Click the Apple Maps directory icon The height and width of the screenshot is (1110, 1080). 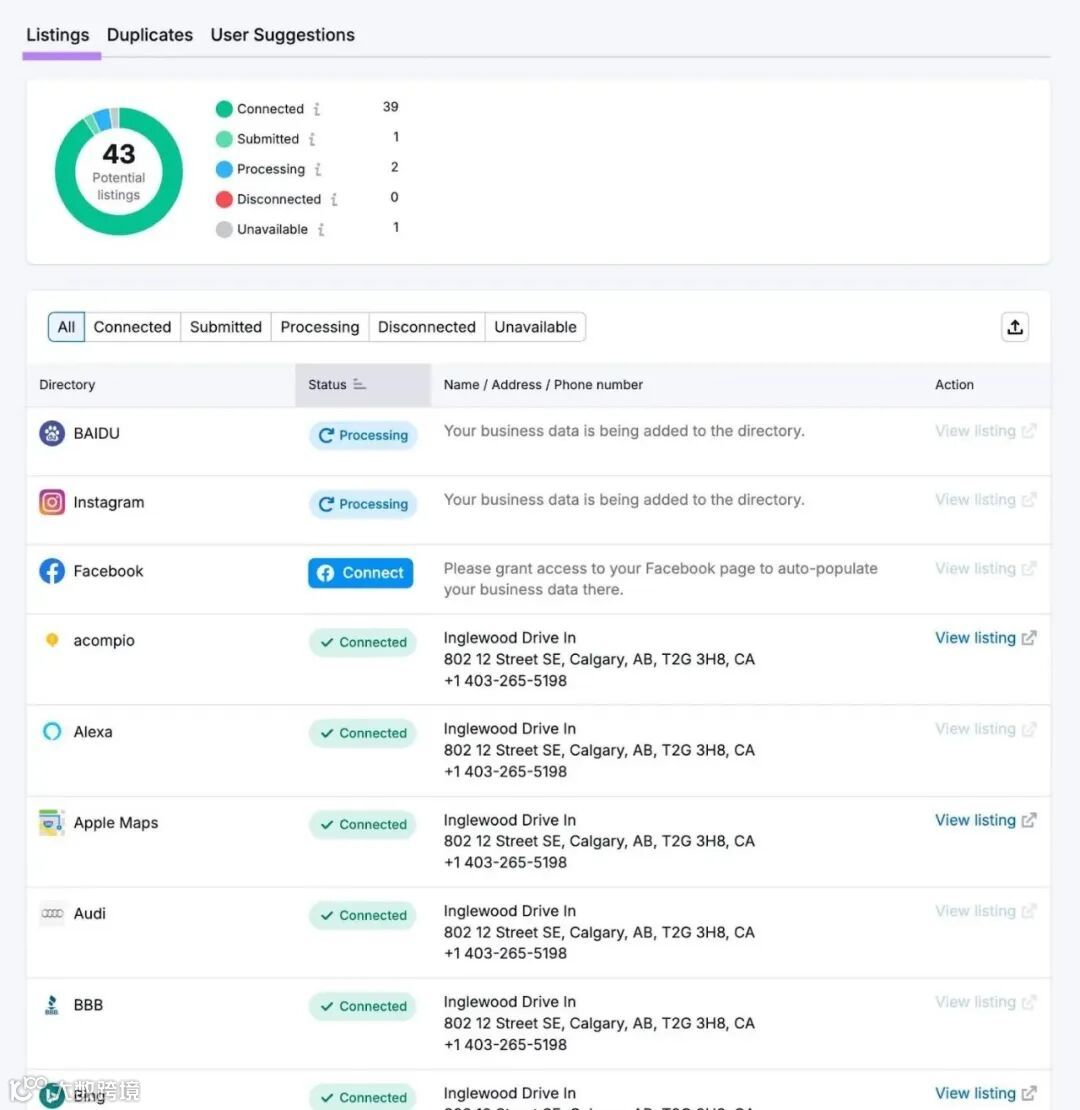tap(52, 823)
